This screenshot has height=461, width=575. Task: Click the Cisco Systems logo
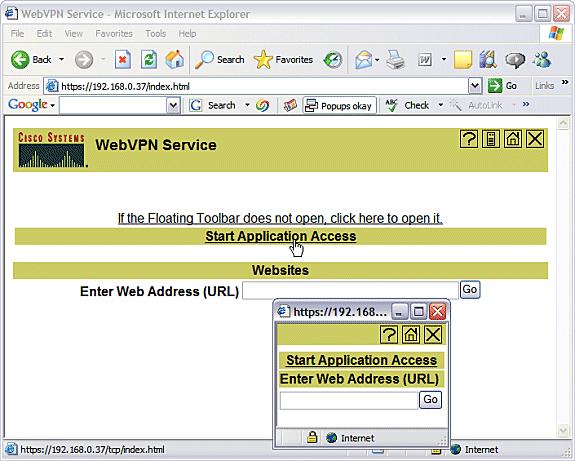pos(52,150)
